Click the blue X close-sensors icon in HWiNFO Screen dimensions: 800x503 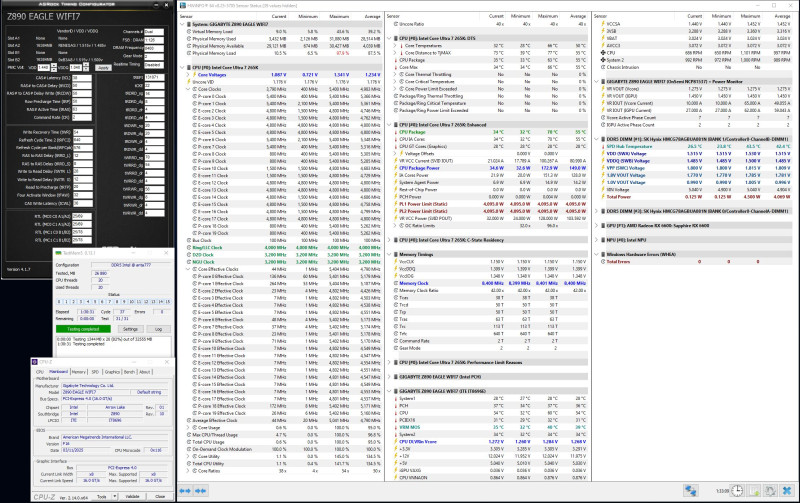[x=787, y=491]
